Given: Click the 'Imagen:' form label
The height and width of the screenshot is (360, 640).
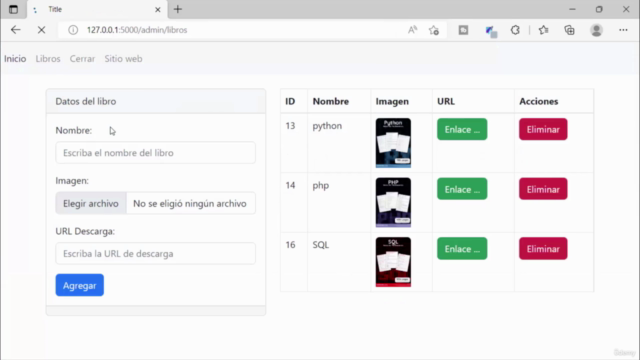Looking at the screenshot, I should 72,181.
